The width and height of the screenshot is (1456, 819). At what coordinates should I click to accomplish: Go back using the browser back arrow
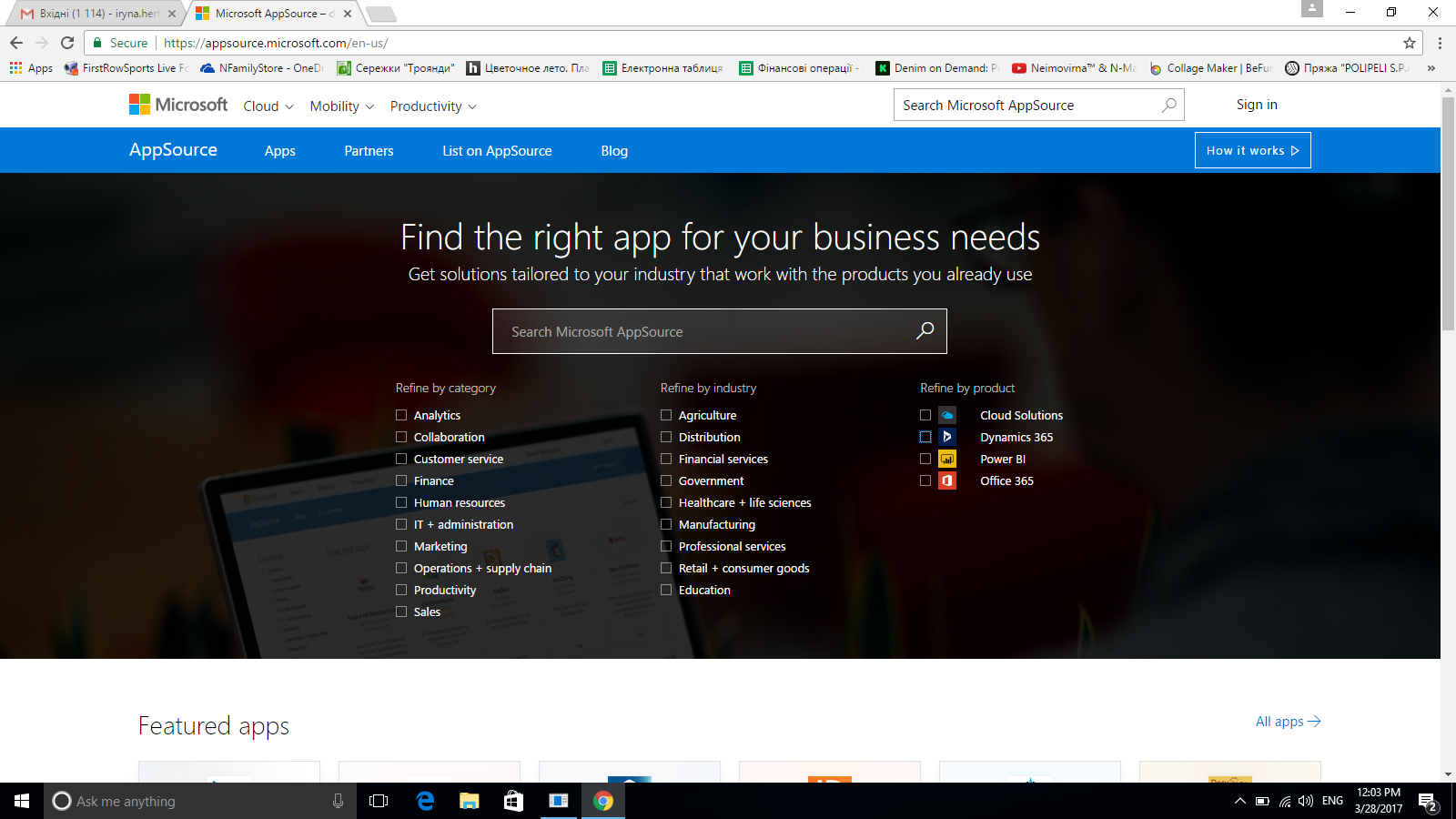[16, 43]
